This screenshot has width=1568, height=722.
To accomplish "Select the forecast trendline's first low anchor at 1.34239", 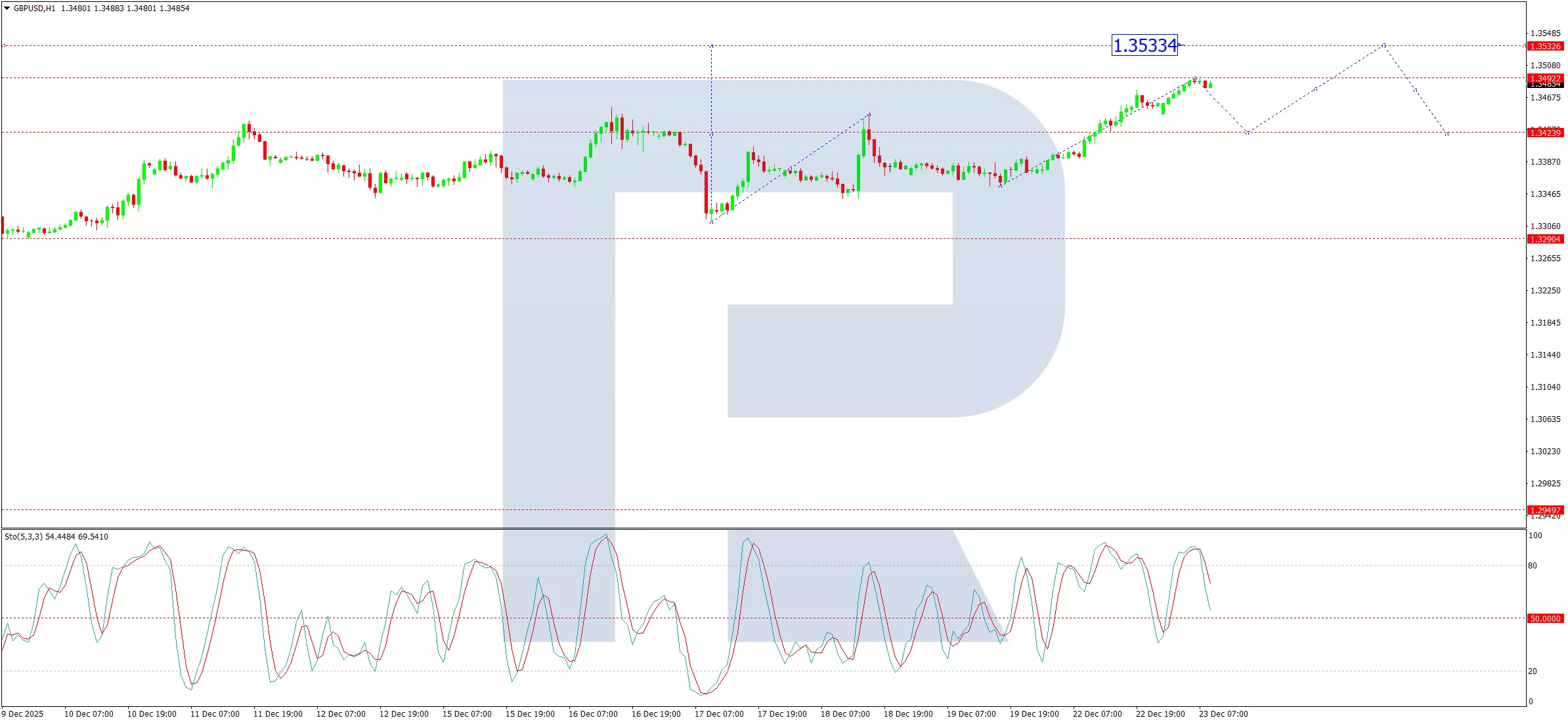I will point(1247,133).
